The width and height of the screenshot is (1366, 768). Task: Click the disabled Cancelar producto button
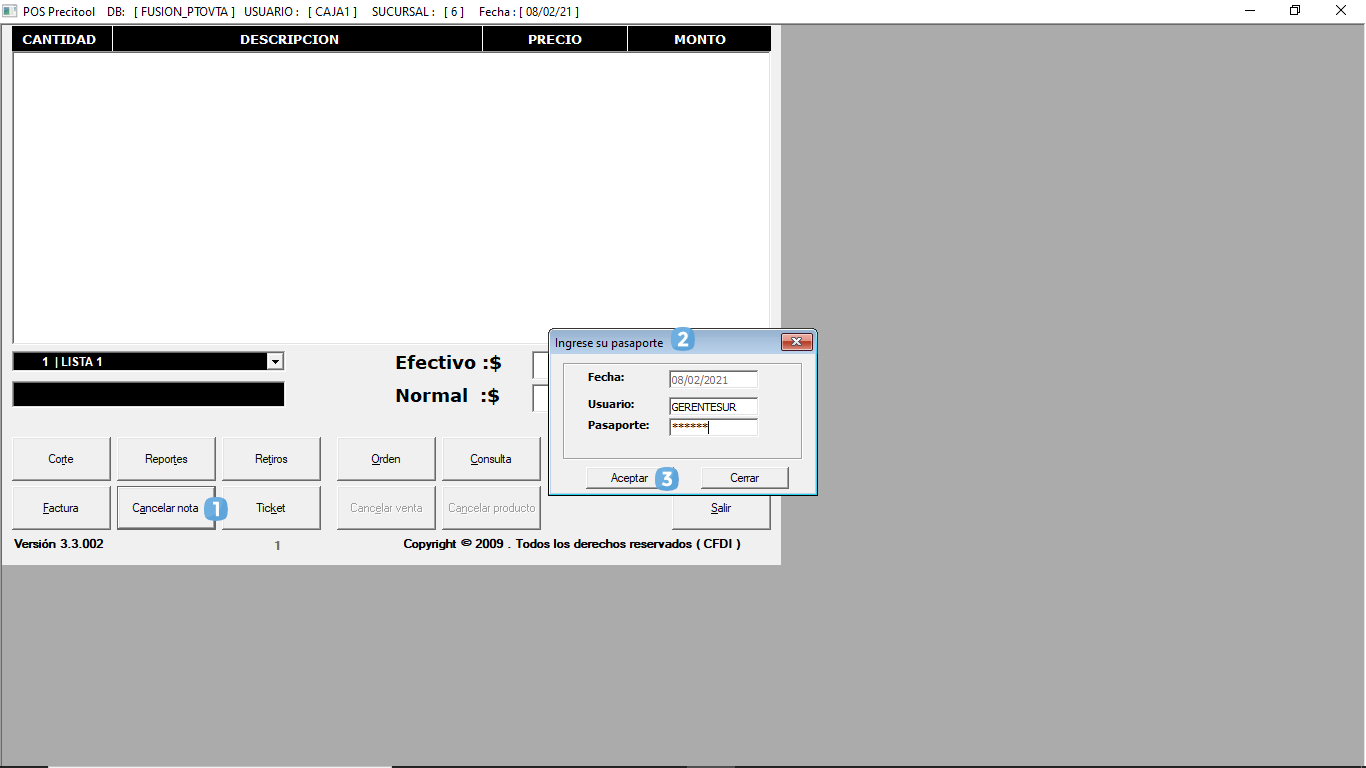click(x=491, y=508)
